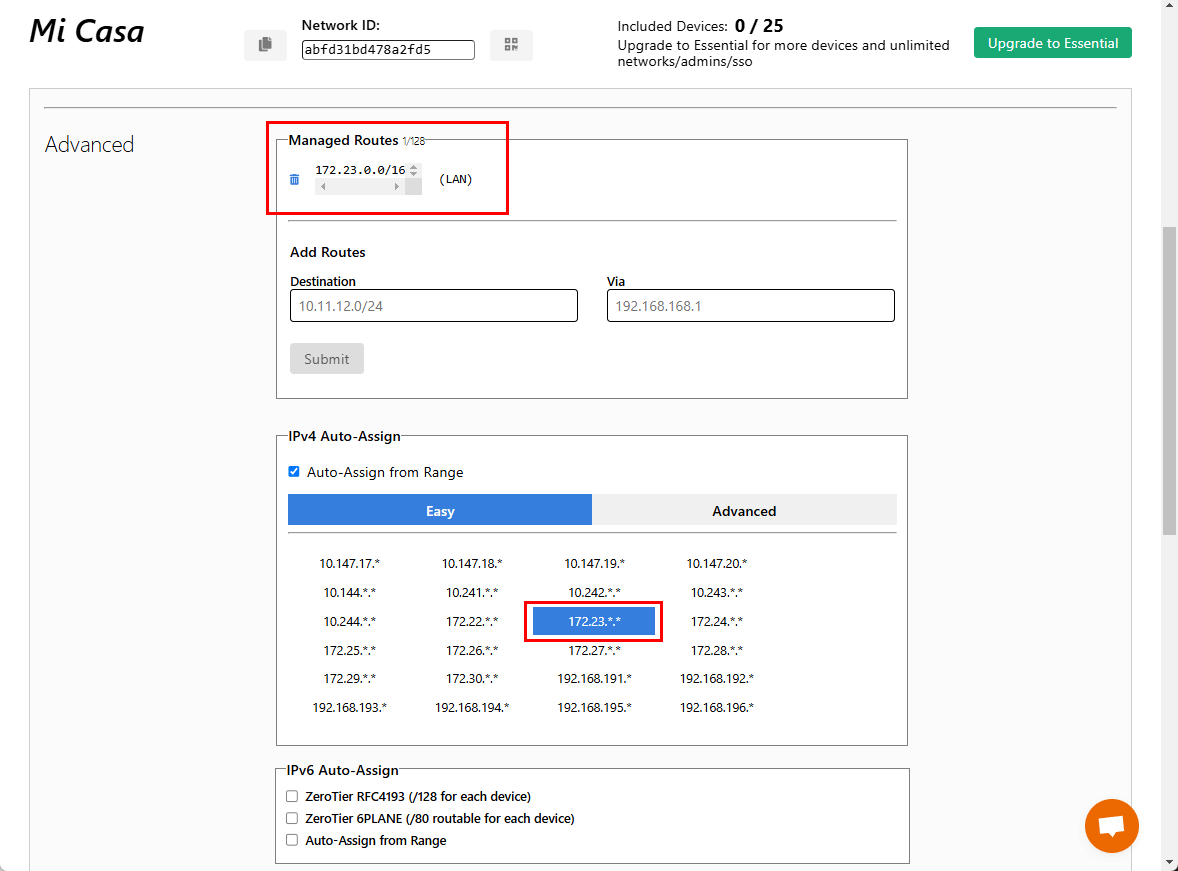The width and height of the screenshot is (1178, 871).
Task: Uncheck Auto-Assign from Range for IPv4
Action: coord(294,472)
